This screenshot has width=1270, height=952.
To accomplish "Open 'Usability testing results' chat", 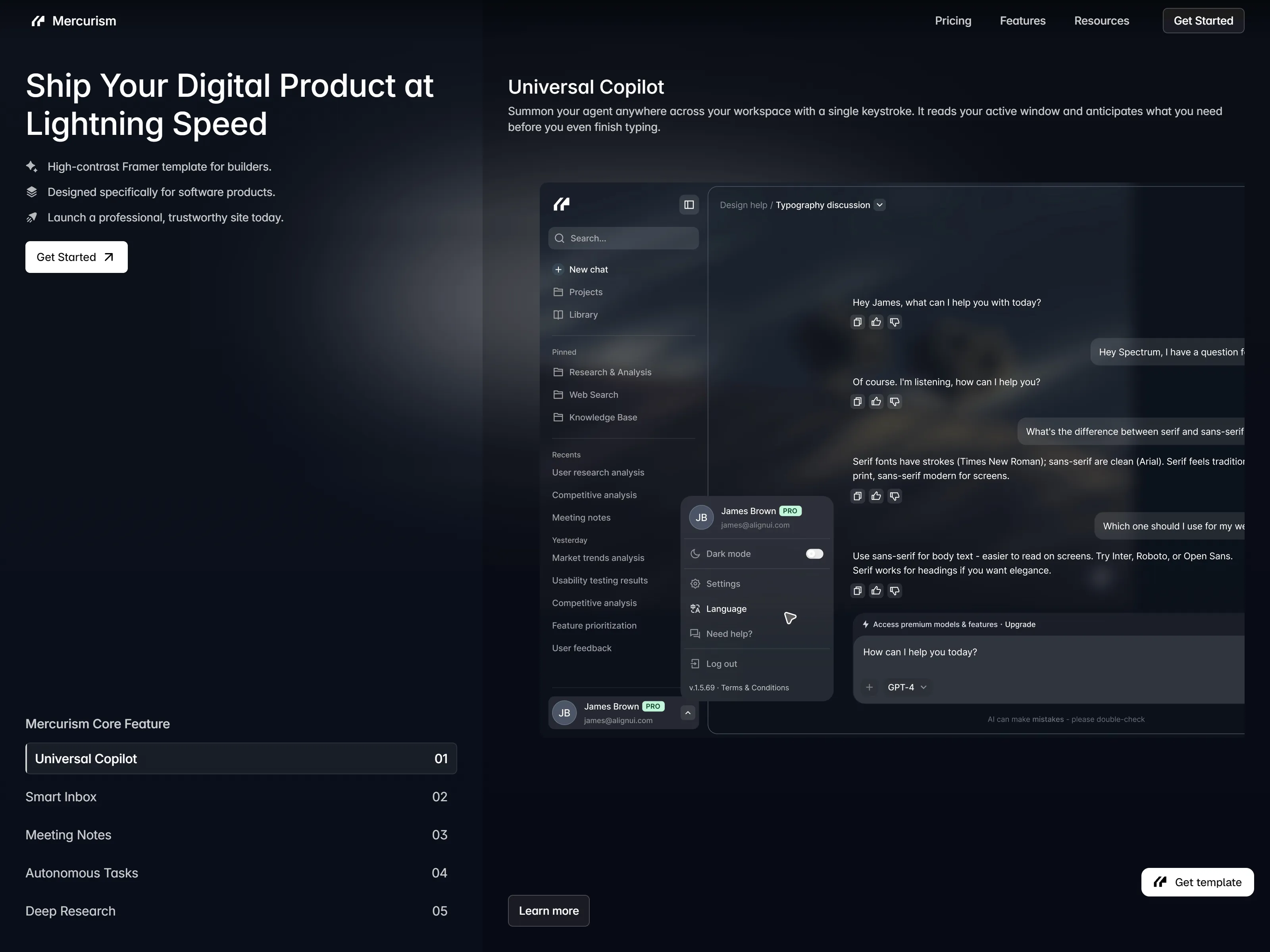I will click(x=599, y=581).
